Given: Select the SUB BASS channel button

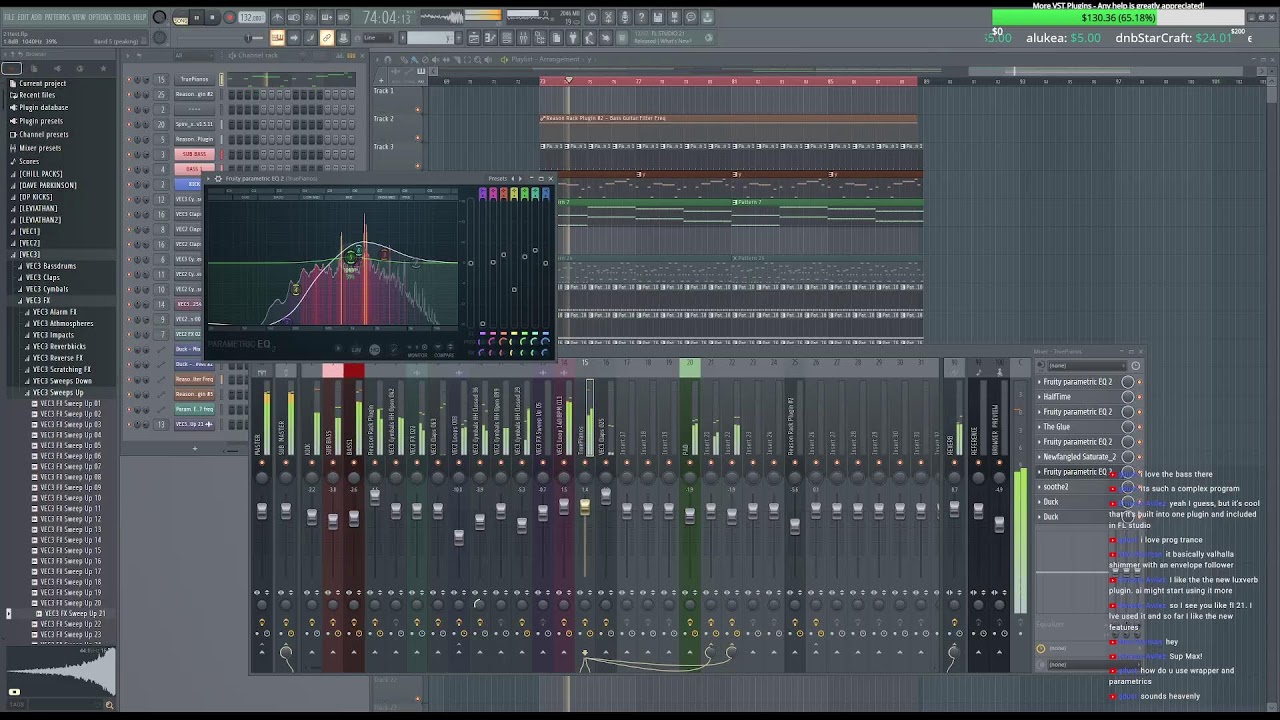Looking at the screenshot, I should [x=194, y=154].
